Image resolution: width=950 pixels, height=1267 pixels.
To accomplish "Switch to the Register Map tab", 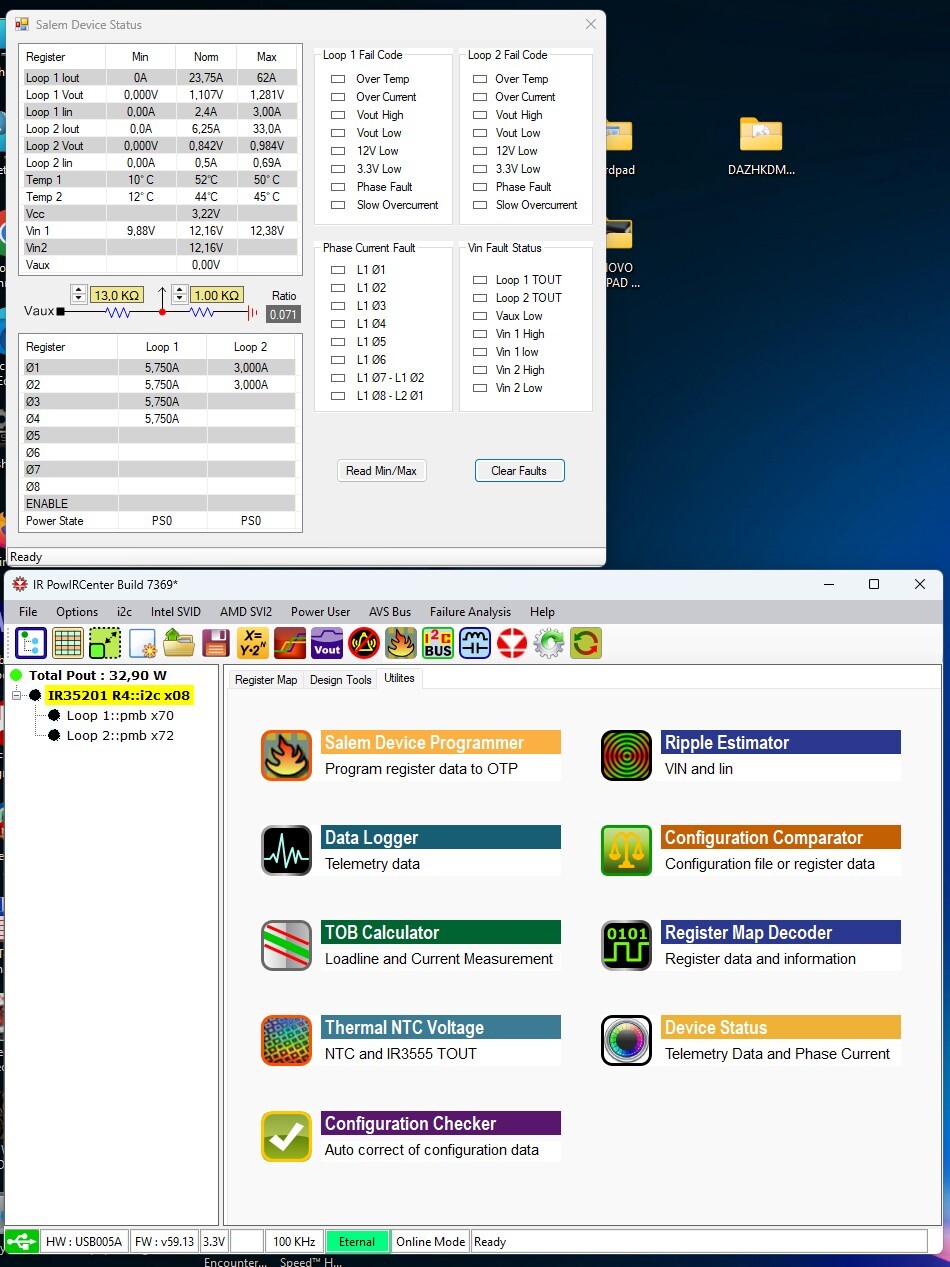I will pos(265,680).
